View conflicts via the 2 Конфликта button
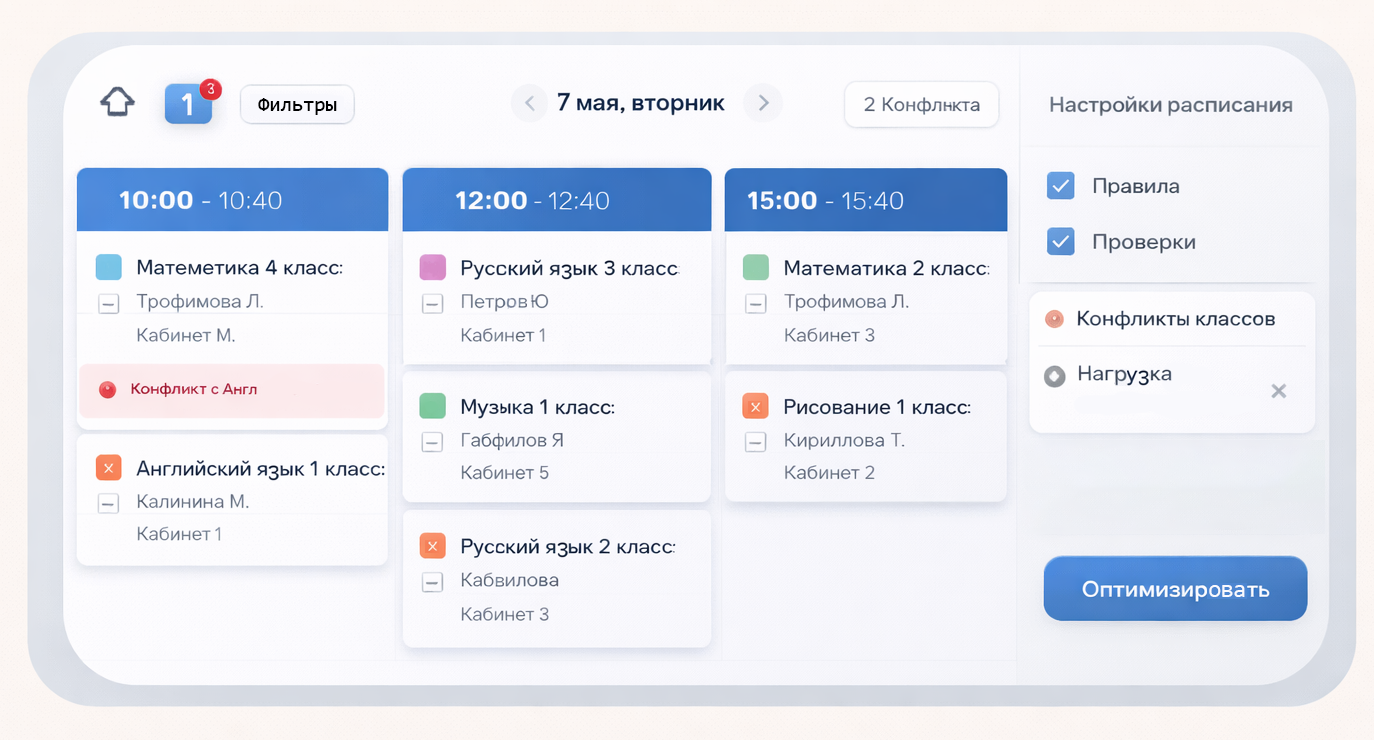This screenshot has width=1374, height=740. coord(921,104)
